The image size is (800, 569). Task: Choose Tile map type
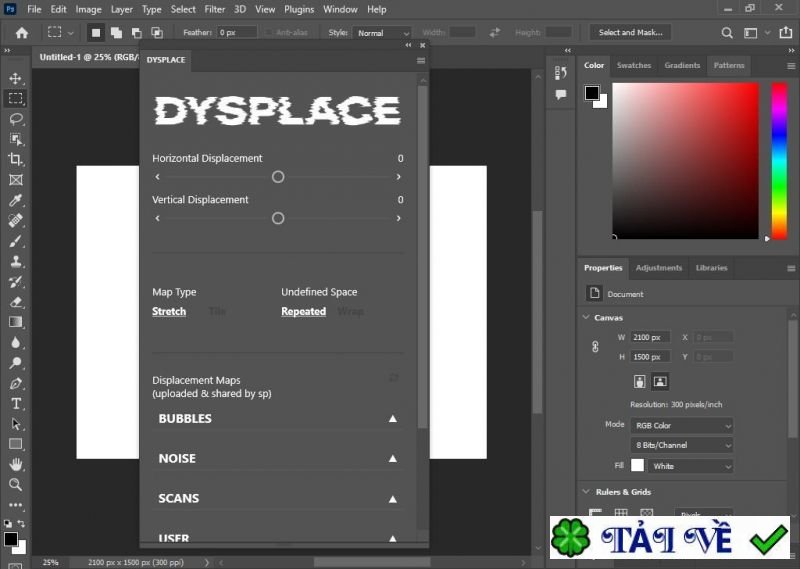(x=217, y=311)
